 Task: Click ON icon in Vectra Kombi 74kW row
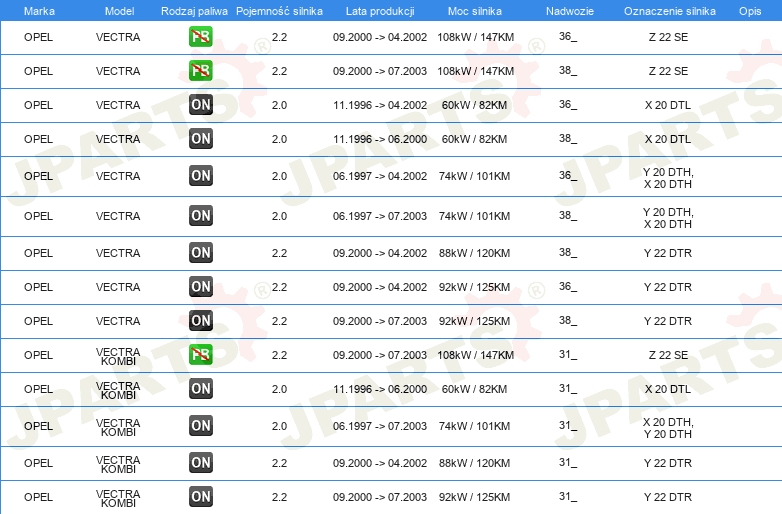(200, 425)
